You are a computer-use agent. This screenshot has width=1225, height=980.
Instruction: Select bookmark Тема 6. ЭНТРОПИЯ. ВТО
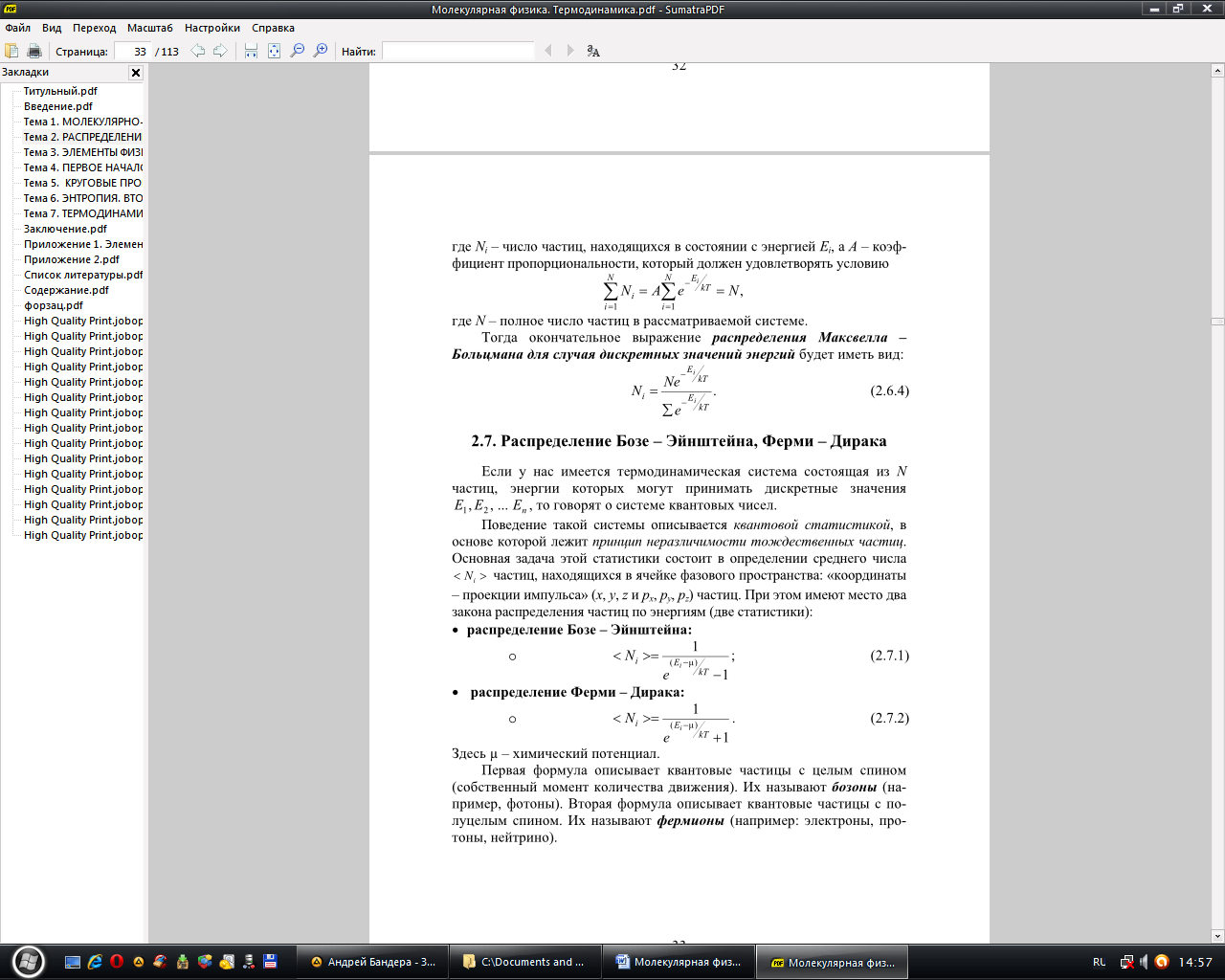(x=82, y=198)
